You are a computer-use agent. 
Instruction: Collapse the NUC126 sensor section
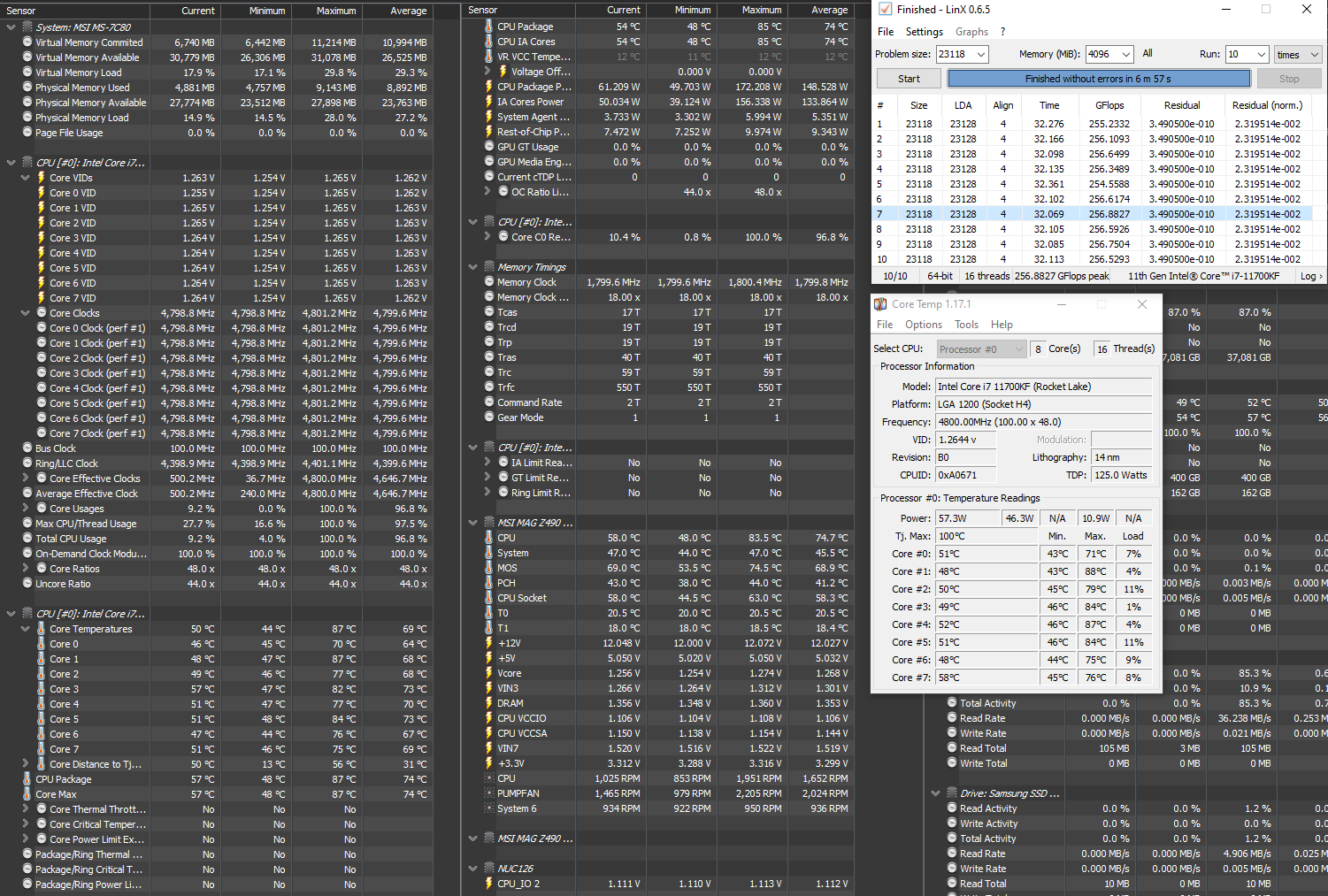pyautogui.click(x=473, y=869)
